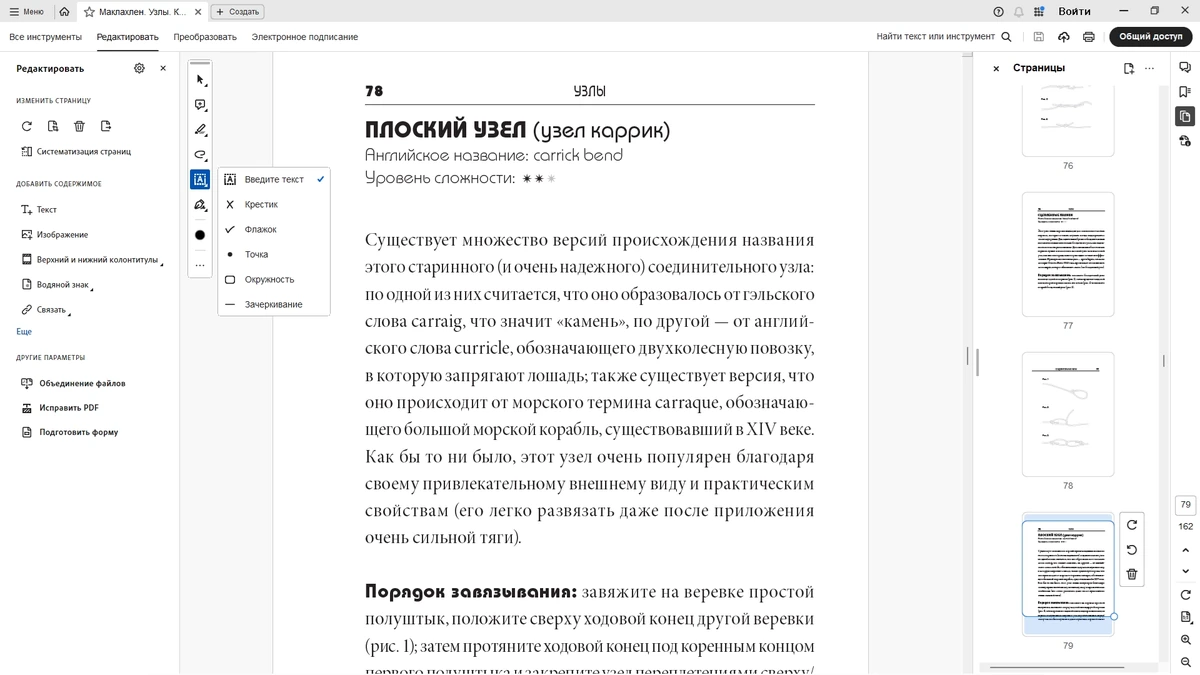Expand Верхний и нижний колонтитулы options

click(x=91, y=260)
